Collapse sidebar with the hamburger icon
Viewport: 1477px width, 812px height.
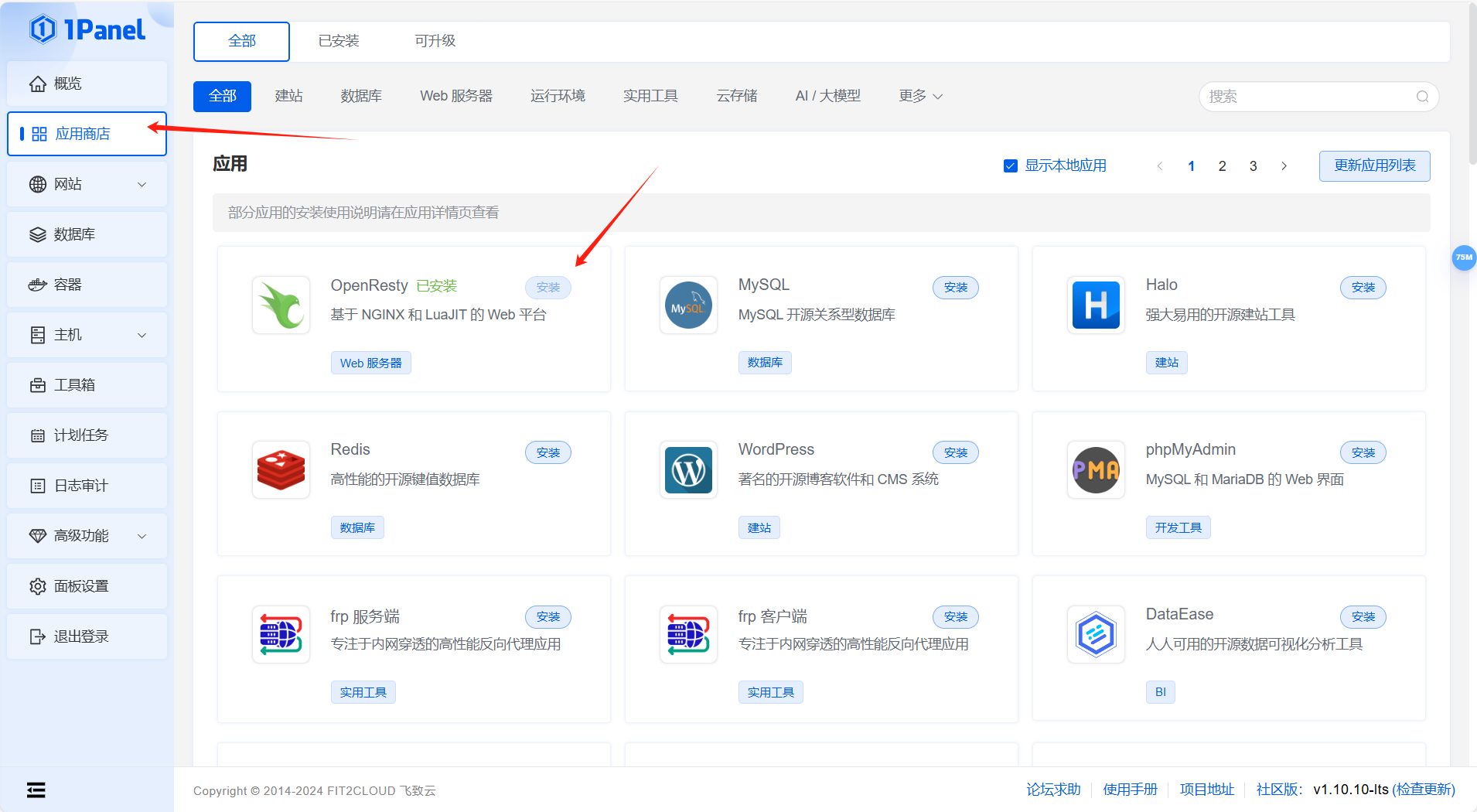point(36,790)
